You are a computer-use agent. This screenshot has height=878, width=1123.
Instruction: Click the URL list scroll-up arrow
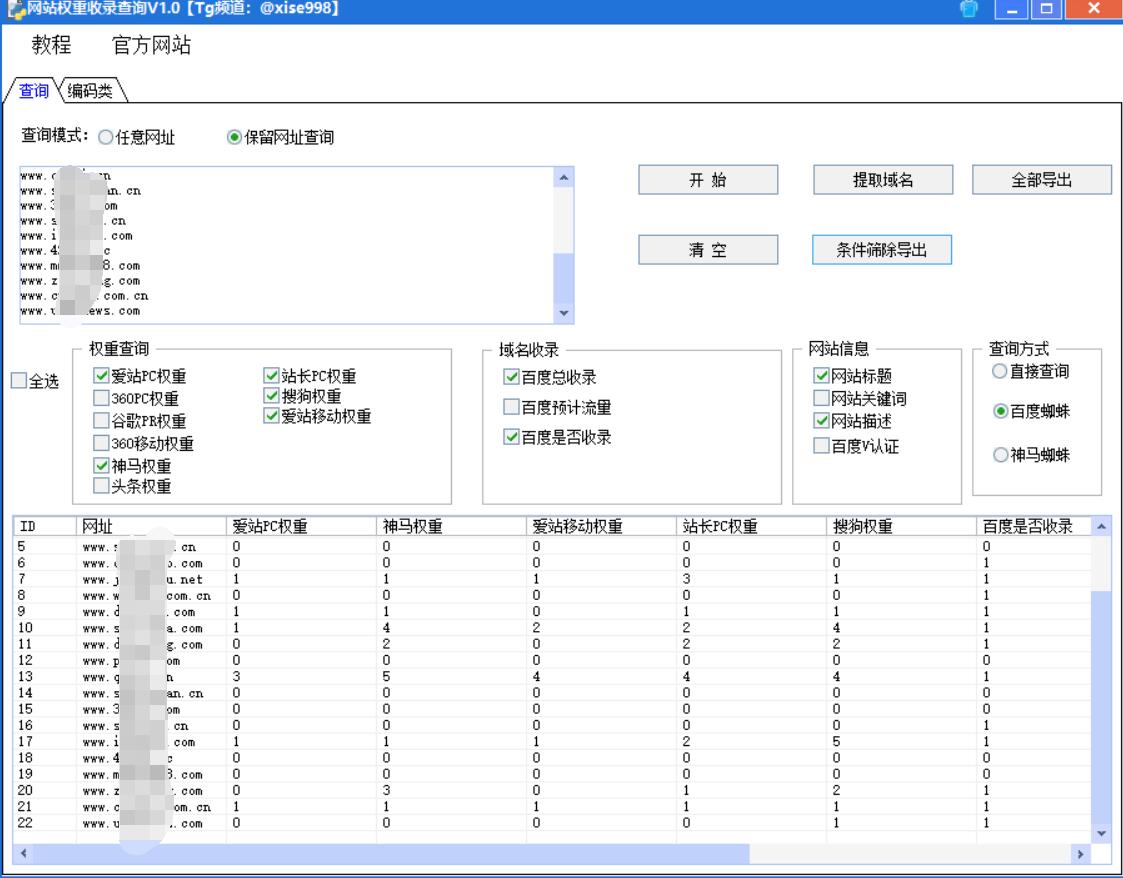coord(564,178)
